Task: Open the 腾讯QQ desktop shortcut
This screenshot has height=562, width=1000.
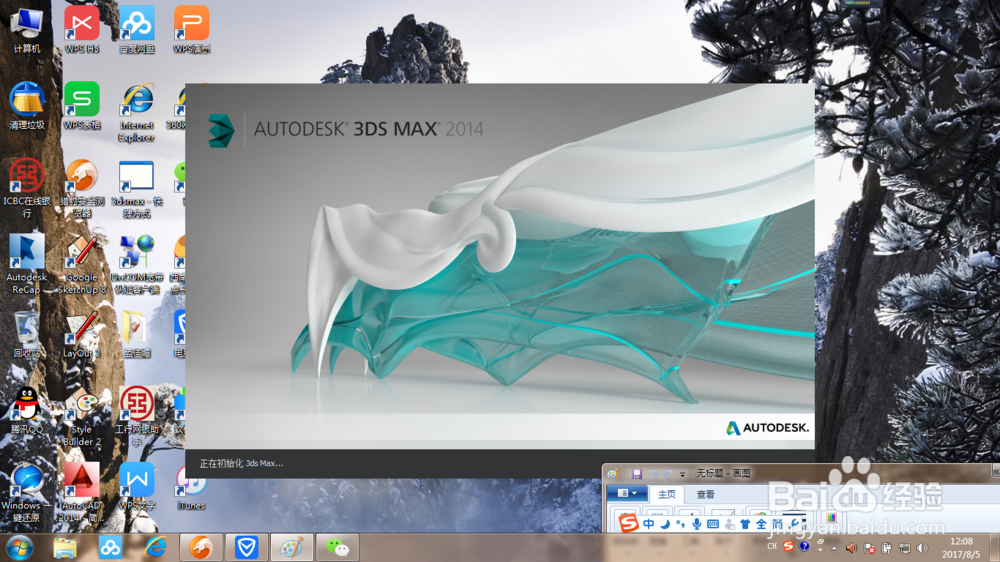Action: [27, 411]
